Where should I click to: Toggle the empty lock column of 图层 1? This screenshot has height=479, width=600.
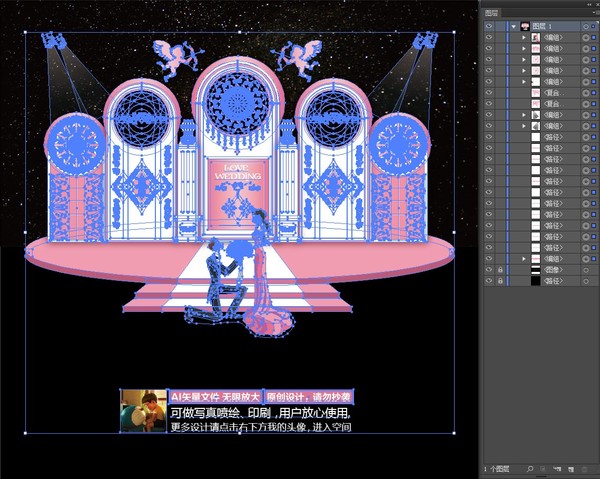pyautogui.click(x=500, y=26)
